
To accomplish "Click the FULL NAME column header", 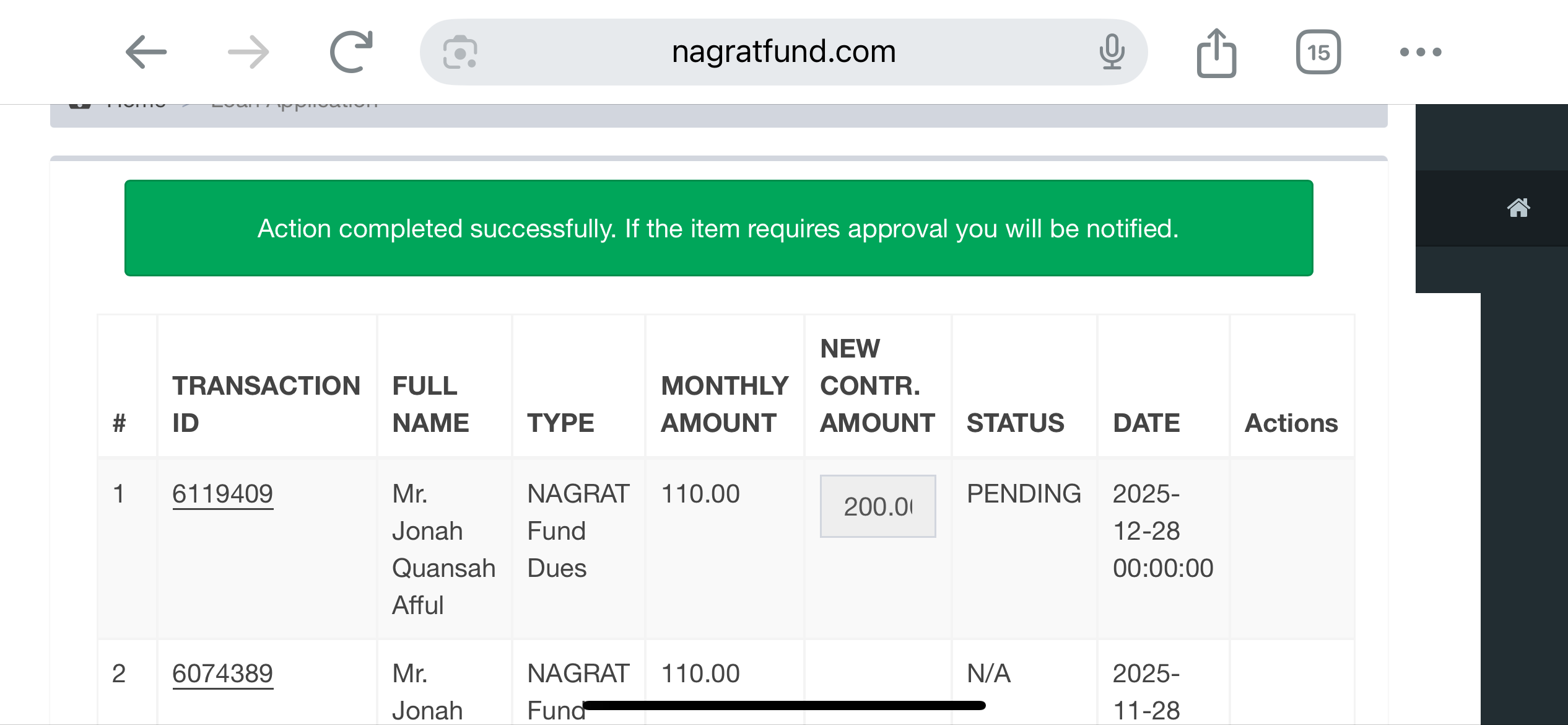I will pyautogui.click(x=431, y=404).
